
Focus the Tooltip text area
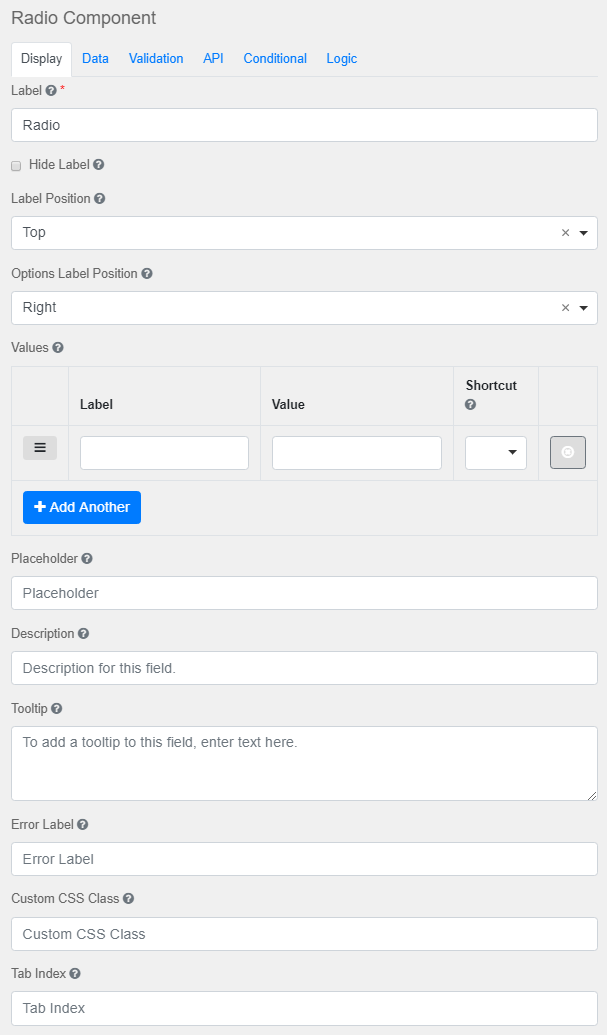tap(304, 763)
